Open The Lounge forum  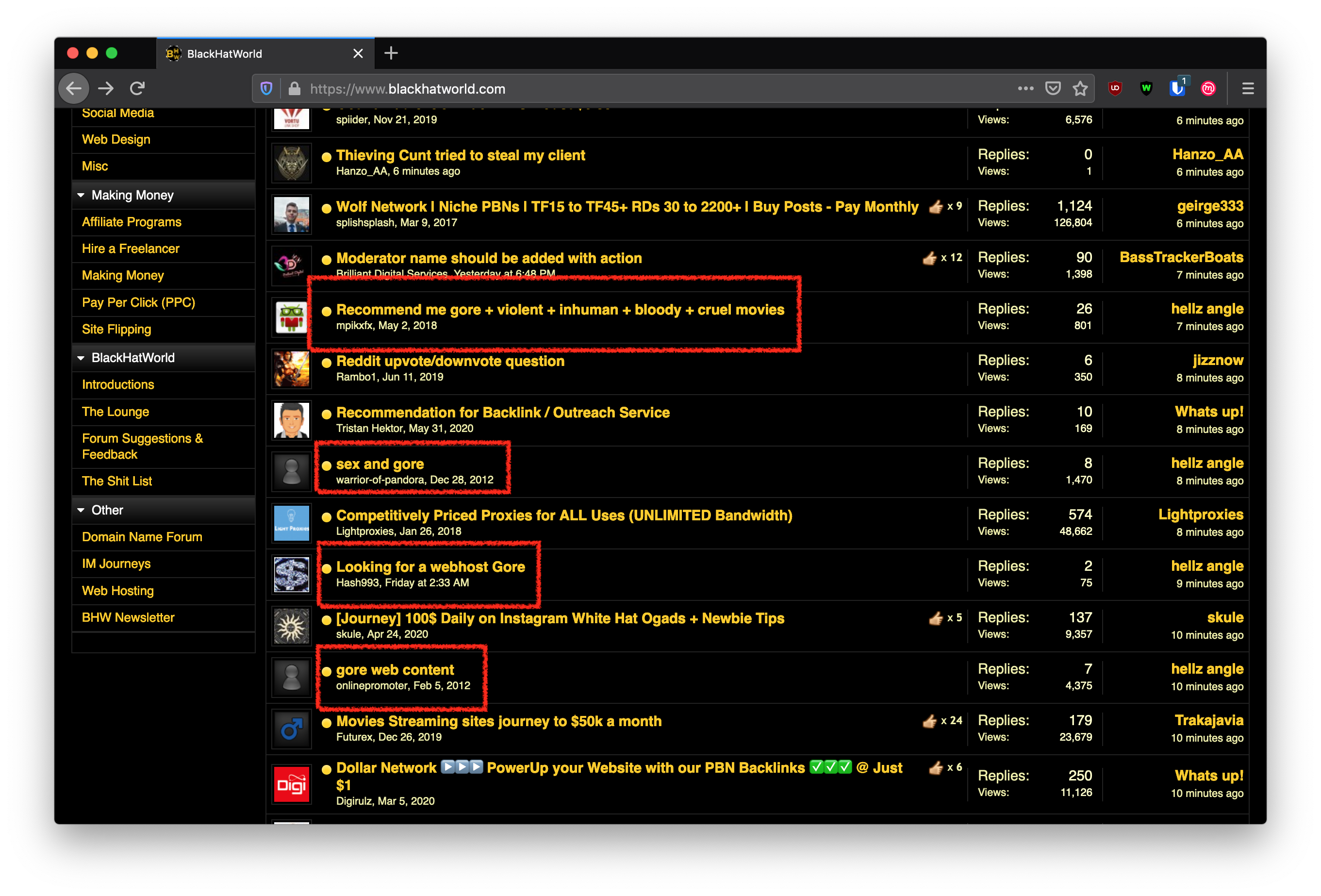116,412
